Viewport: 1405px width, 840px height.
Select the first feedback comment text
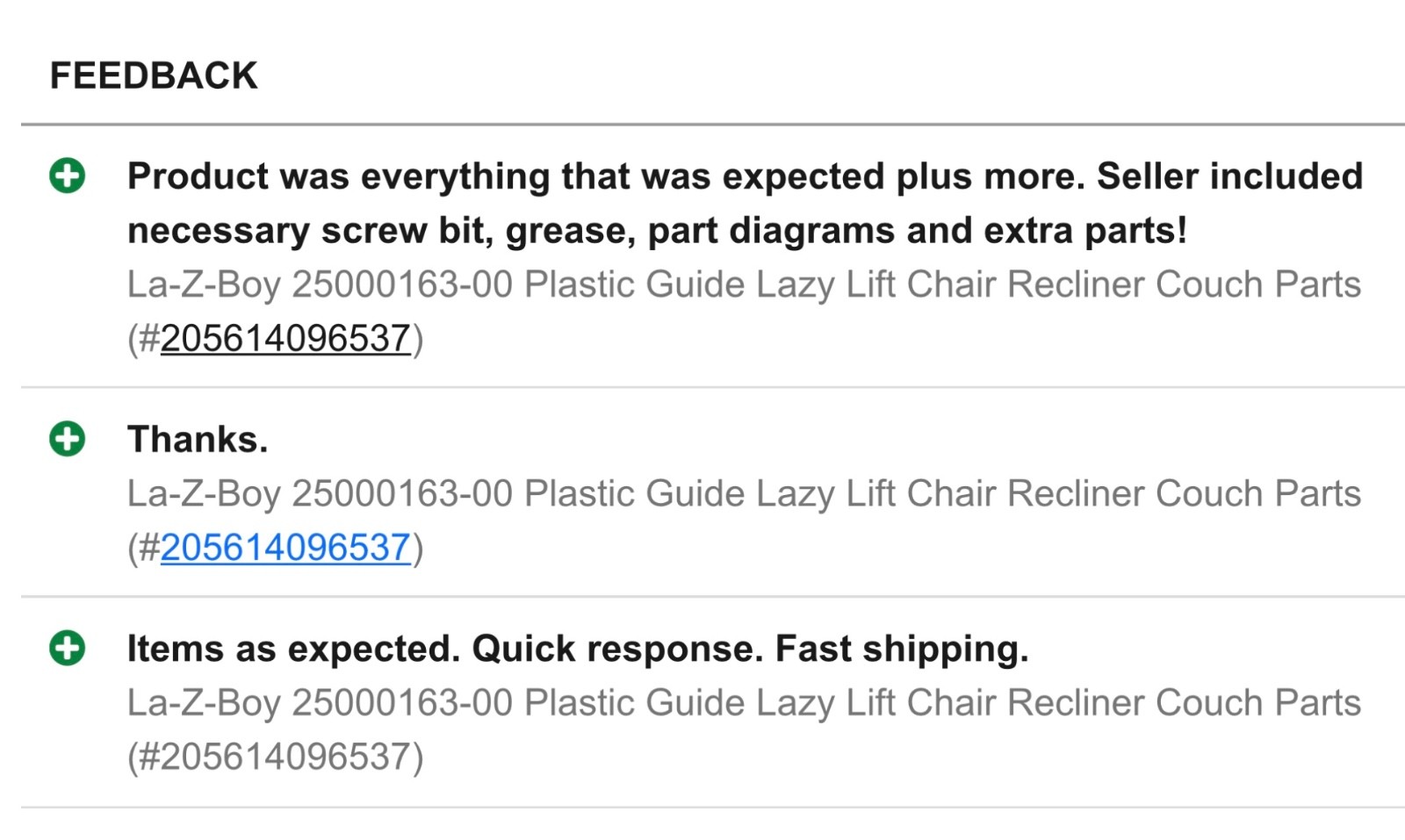(x=745, y=204)
